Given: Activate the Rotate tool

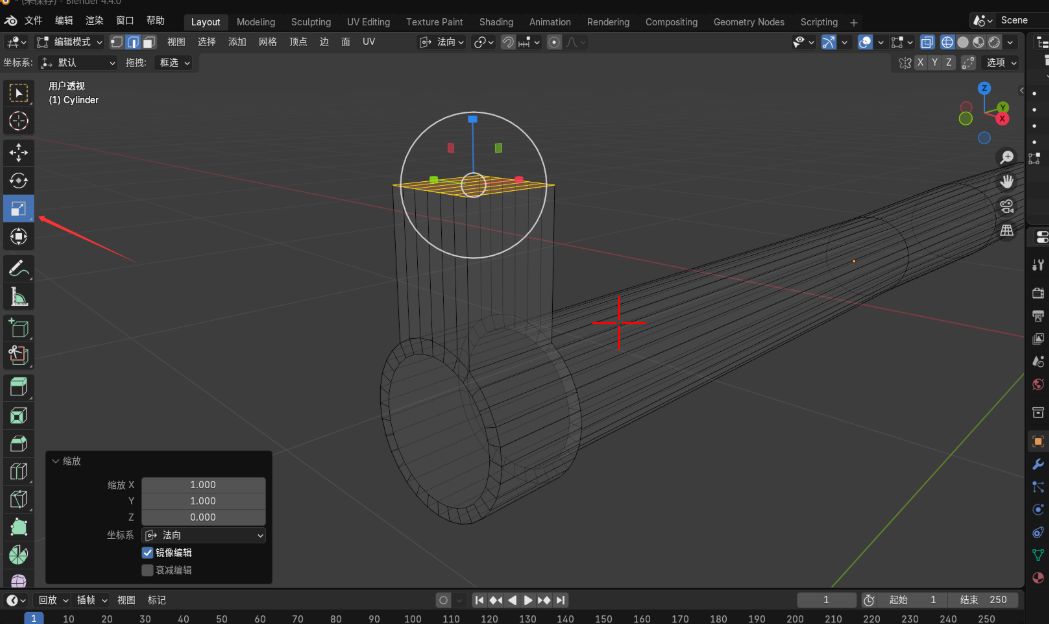Looking at the screenshot, I should (x=18, y=180).
